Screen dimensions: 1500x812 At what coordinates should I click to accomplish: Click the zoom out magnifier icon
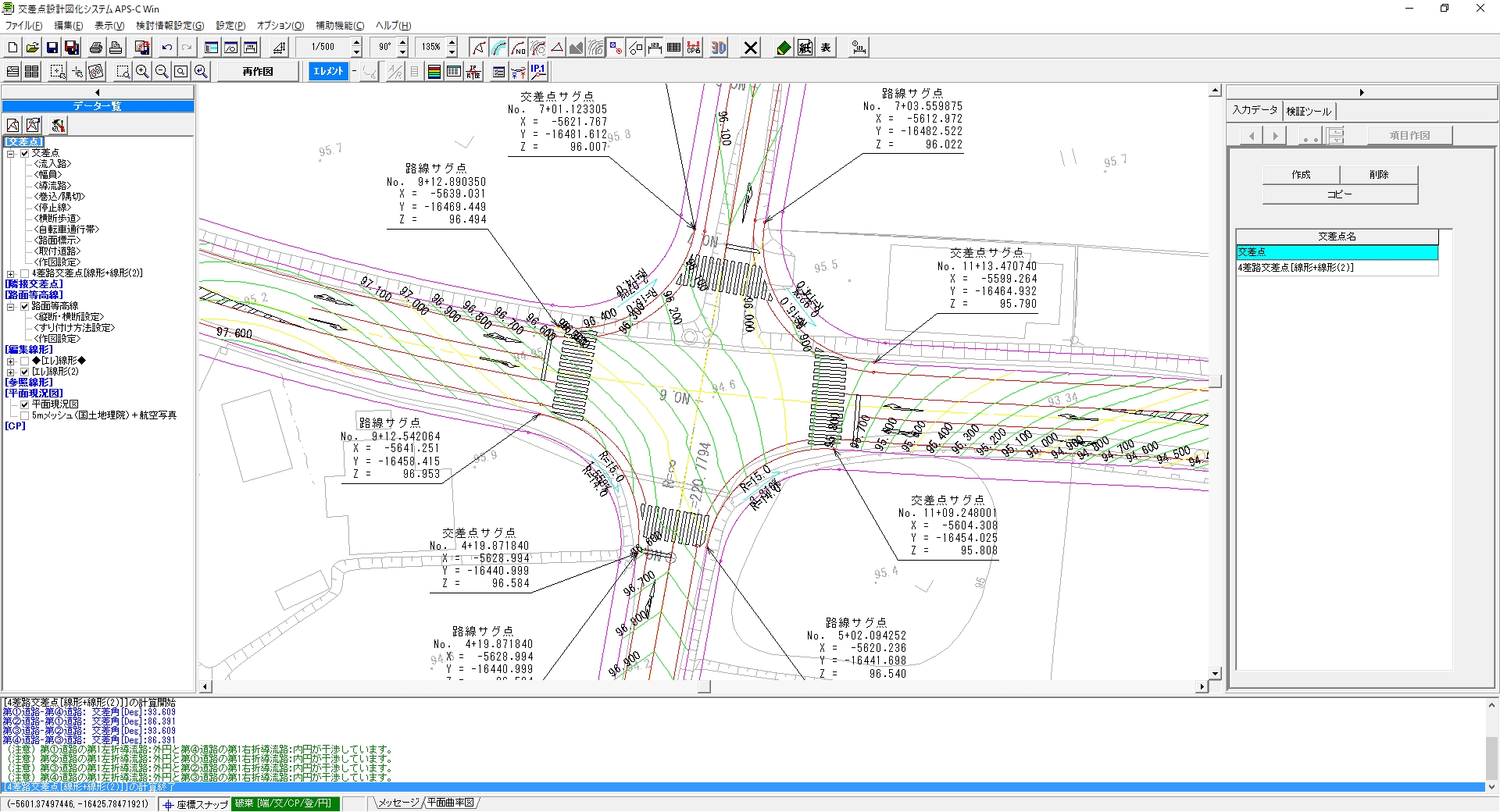click(x=162, y=72)
